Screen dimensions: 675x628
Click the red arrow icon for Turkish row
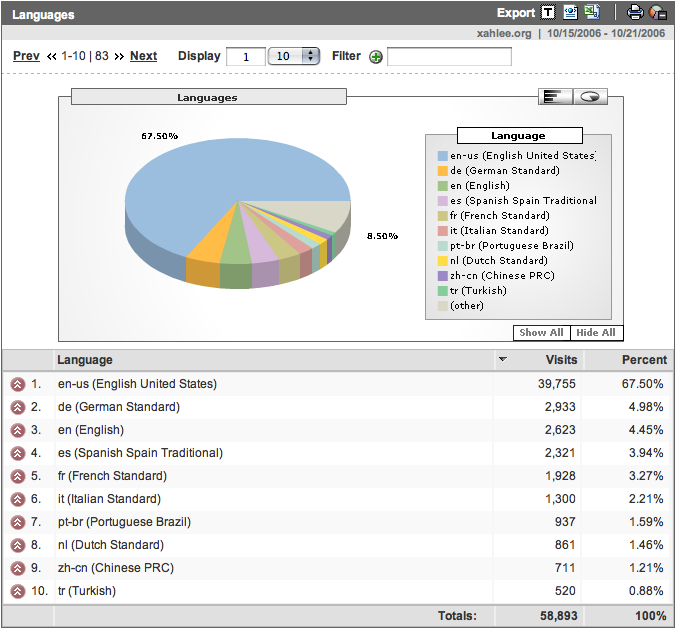tap(17, 591)
